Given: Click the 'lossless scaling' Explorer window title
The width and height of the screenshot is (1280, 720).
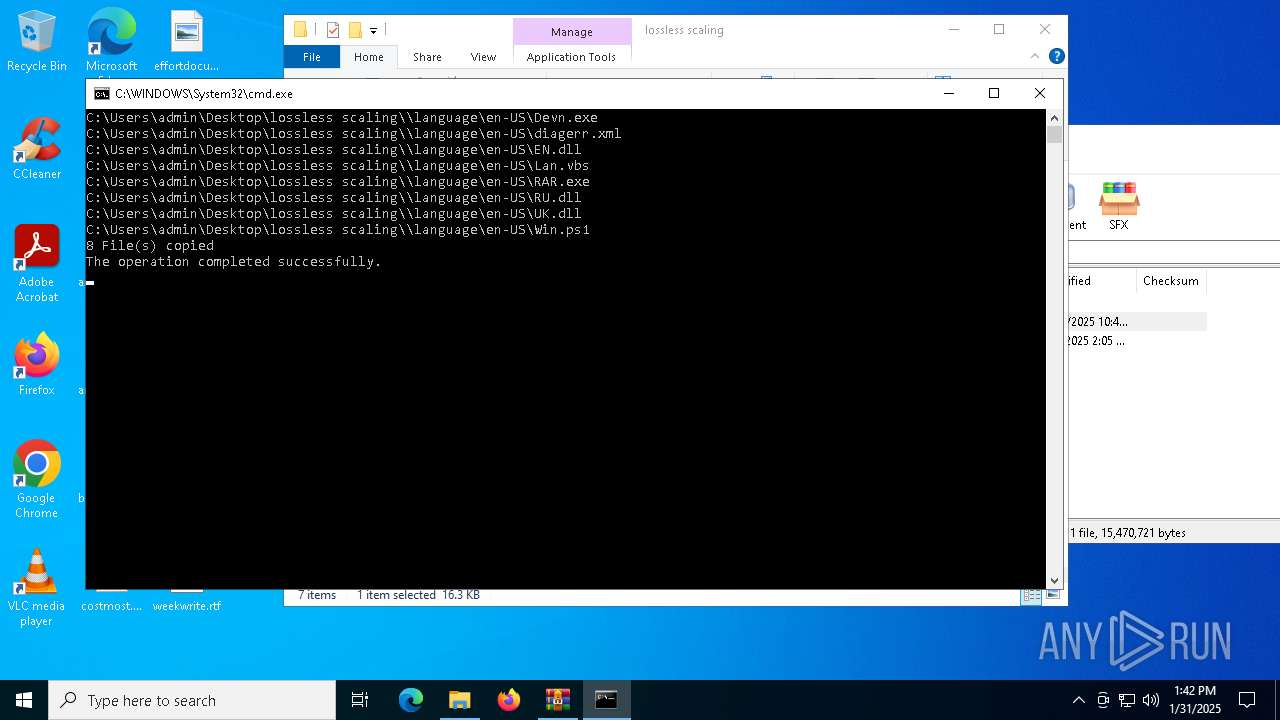Looking at the screenshot, I should pyautogui.click(x=684, y=30).
